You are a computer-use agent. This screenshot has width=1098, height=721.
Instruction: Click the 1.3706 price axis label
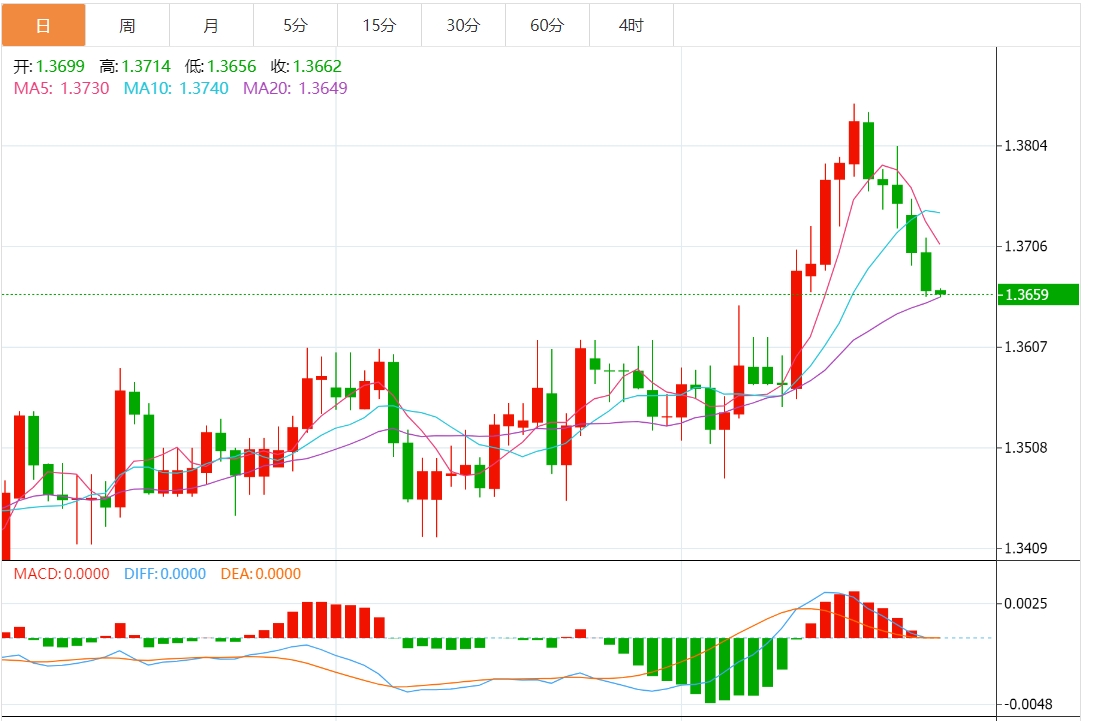1026,246
